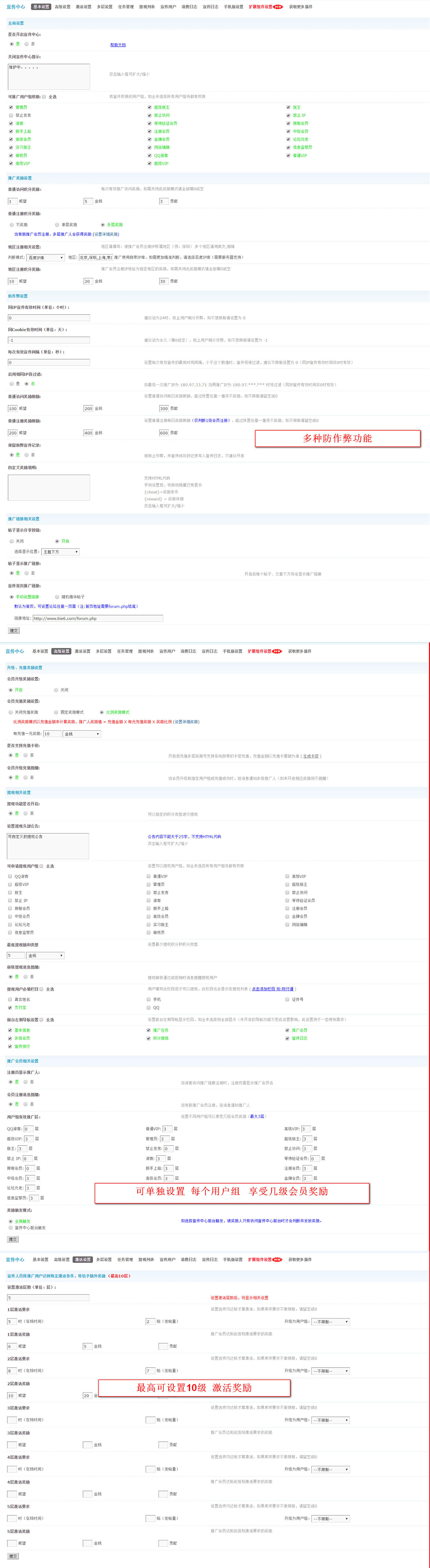The height and width of the screenshot is (1568, 430).
Task: Click the highlighted 基本设置 tab
Action: pos(41,7)
